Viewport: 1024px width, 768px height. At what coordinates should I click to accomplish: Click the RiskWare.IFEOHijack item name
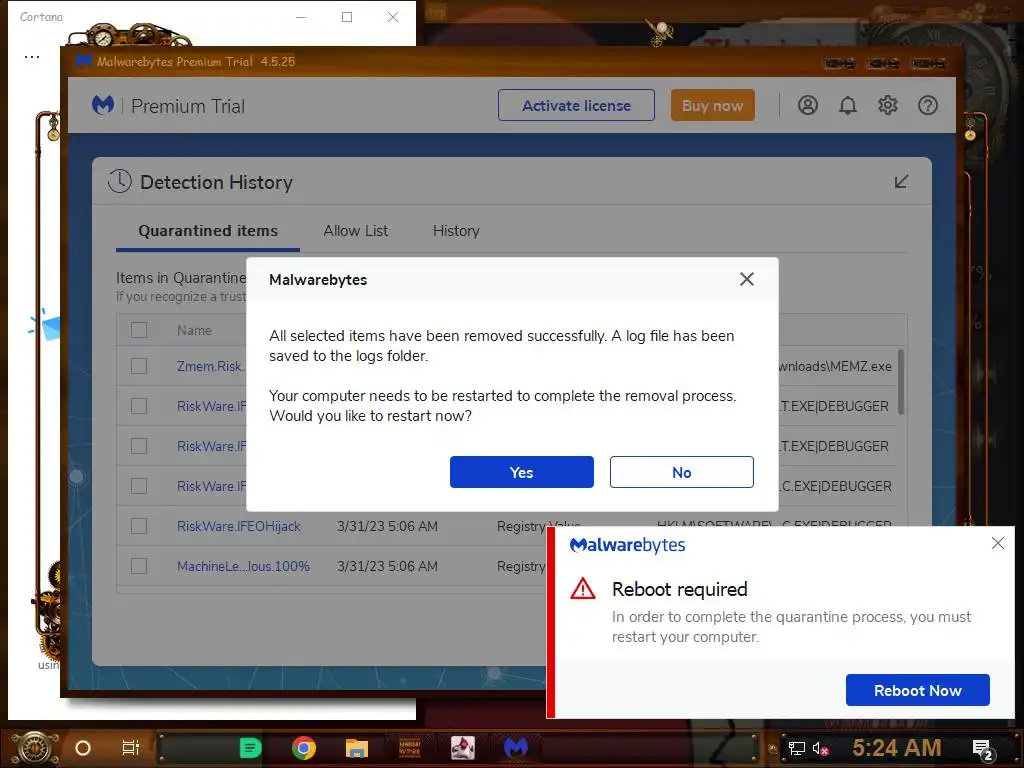[x=238, y=526]
